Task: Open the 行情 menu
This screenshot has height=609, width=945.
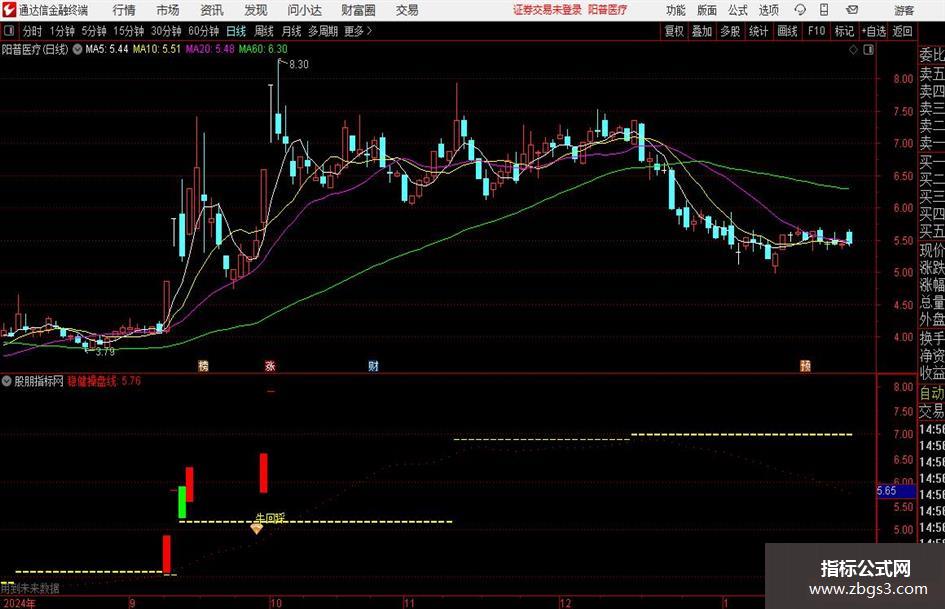Action: point(124,10)
